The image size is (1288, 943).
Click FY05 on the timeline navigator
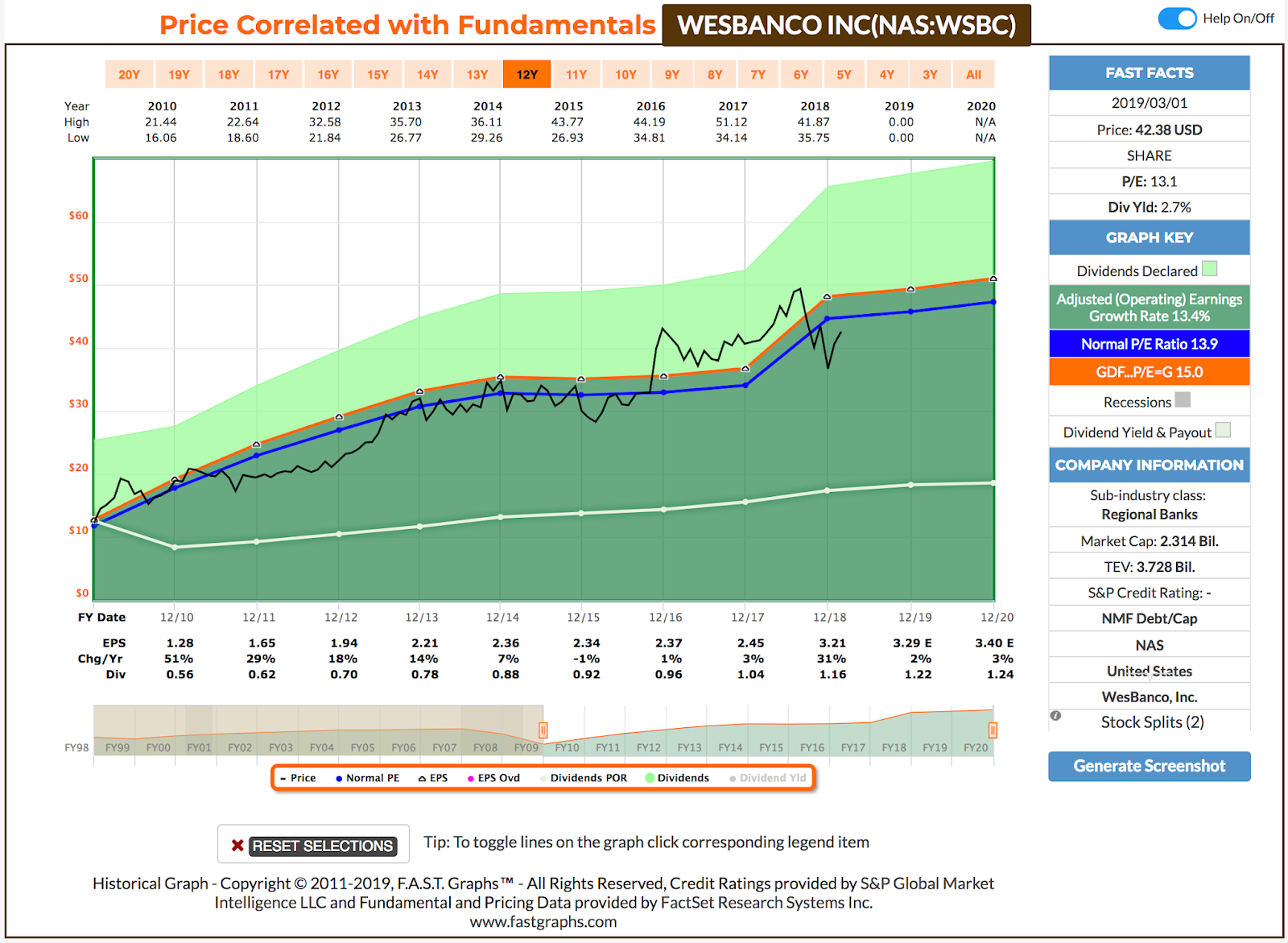click(362, 748)
